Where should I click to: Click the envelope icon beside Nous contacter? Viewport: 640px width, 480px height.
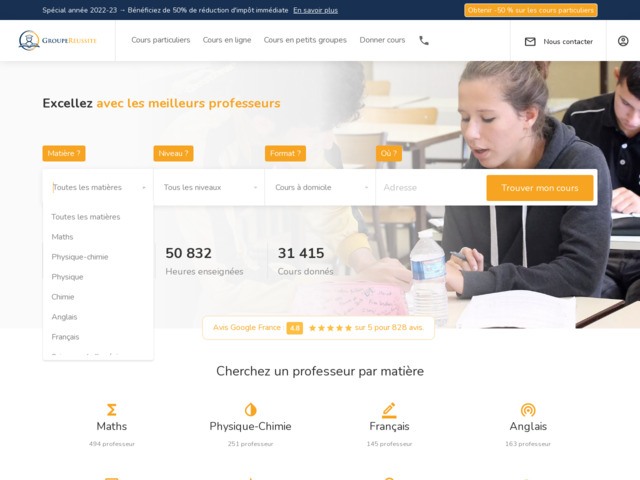click(530, 42)
